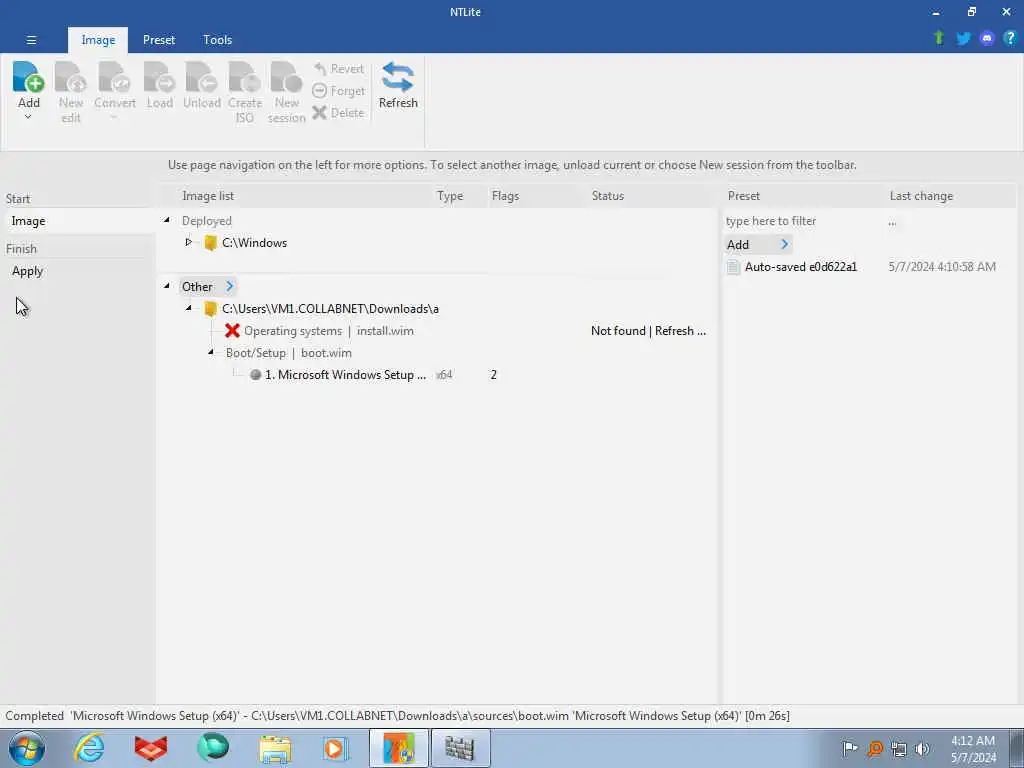Select the Operating systems install.wim row

point(328,331)
